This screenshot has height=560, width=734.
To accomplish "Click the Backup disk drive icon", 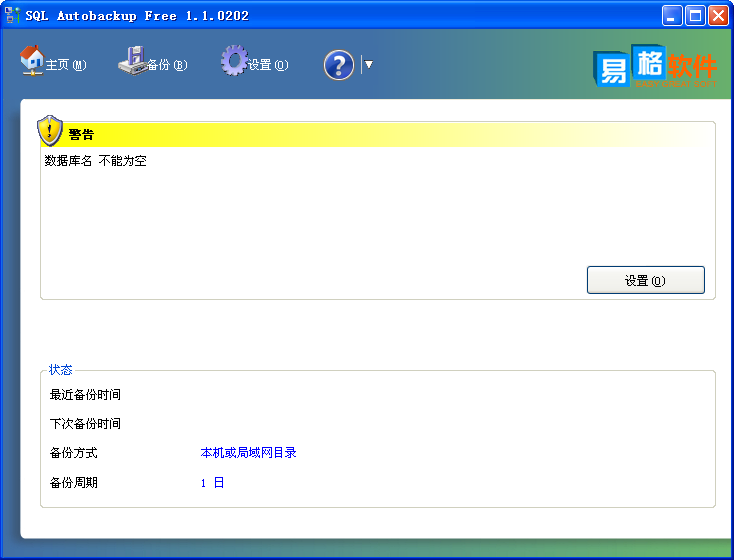I will point(131,61).
